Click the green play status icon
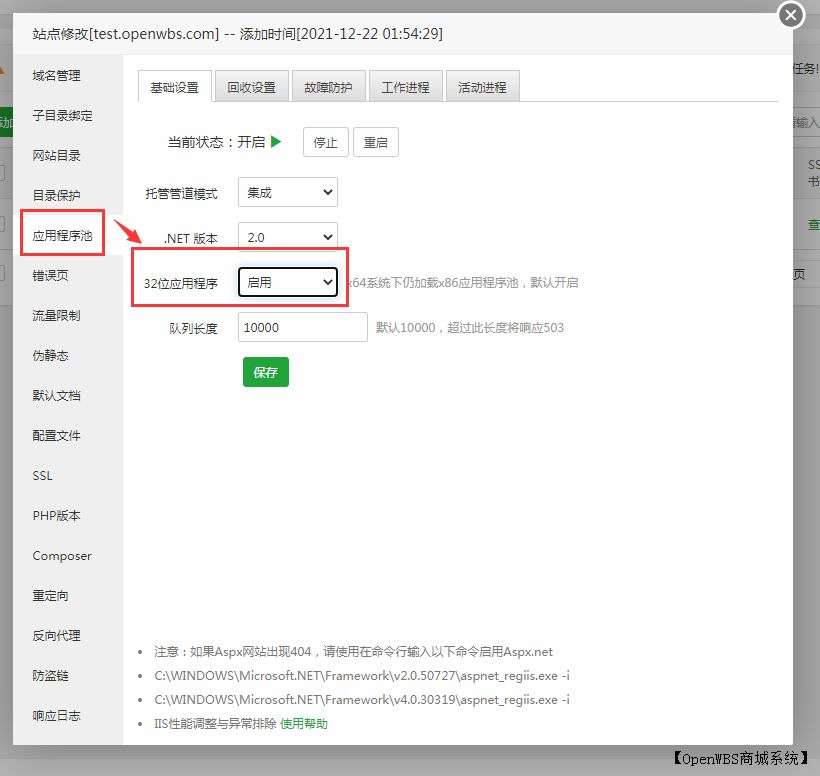The width and height of the screenshot is (820, 776). click(277, 142)
